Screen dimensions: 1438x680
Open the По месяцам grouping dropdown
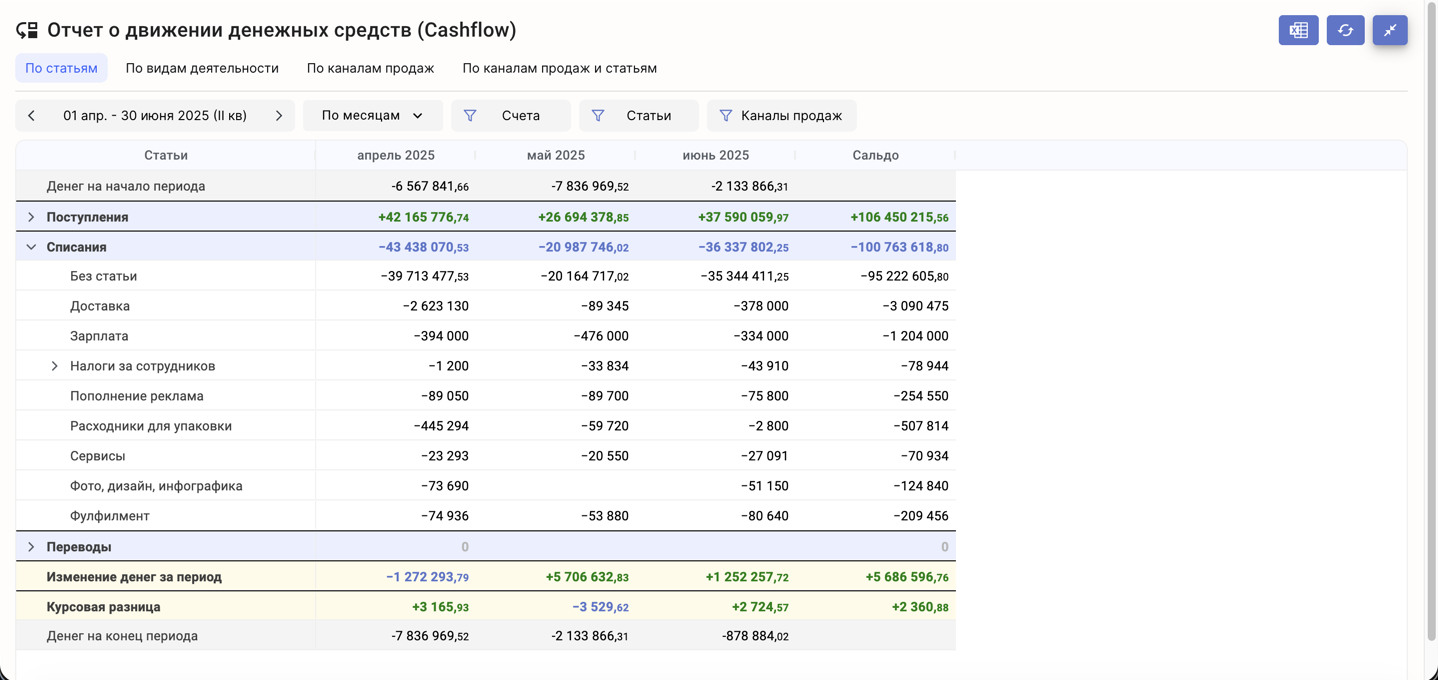[x=372, y=116]
